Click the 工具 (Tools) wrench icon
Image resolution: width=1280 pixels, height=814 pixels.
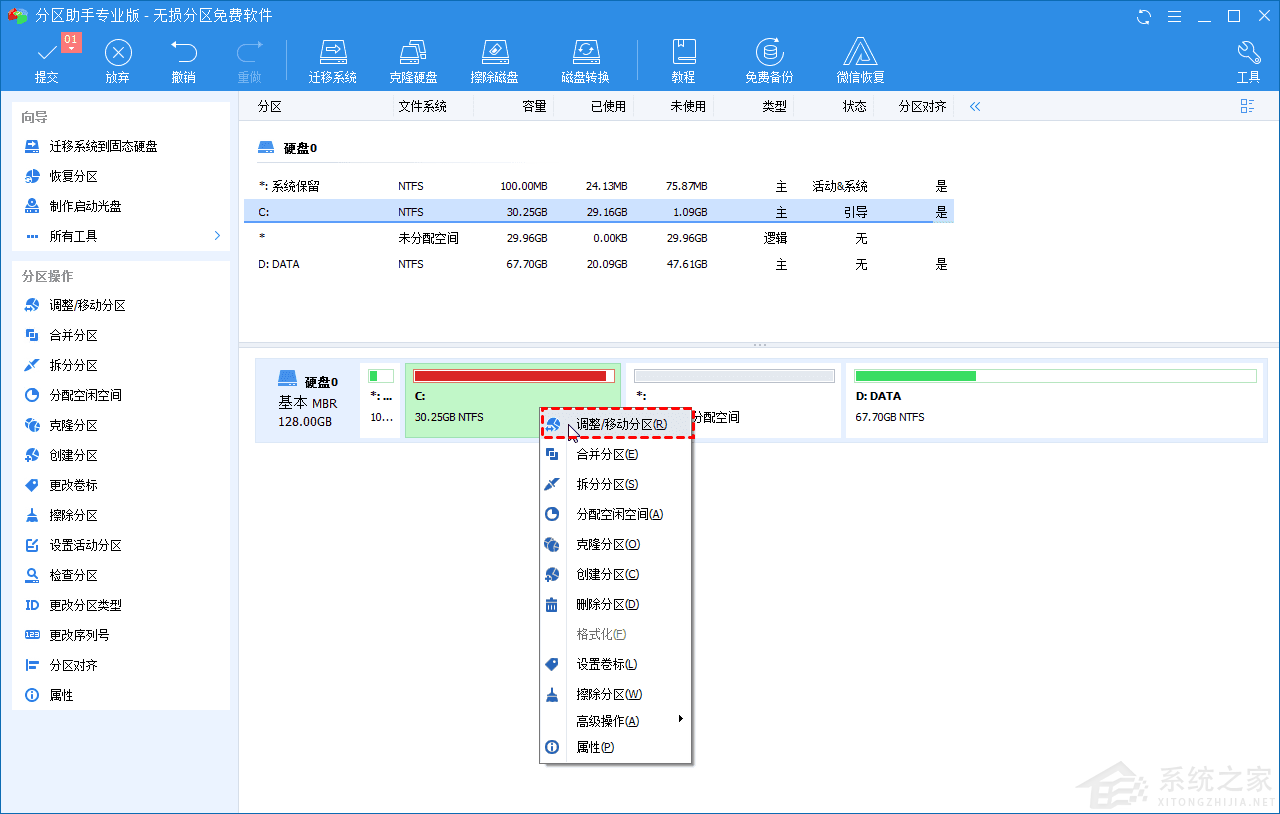click(x=1248, y=58)
